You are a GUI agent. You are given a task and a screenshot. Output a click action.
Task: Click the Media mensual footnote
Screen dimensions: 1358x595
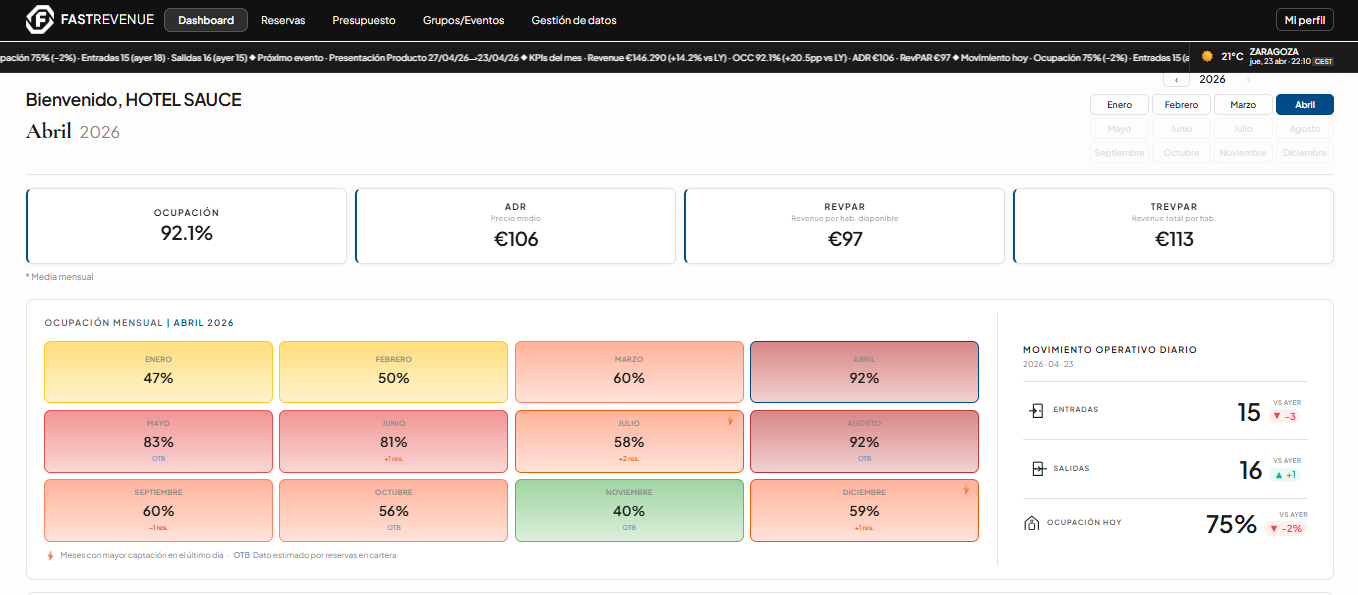coord(60,277)
